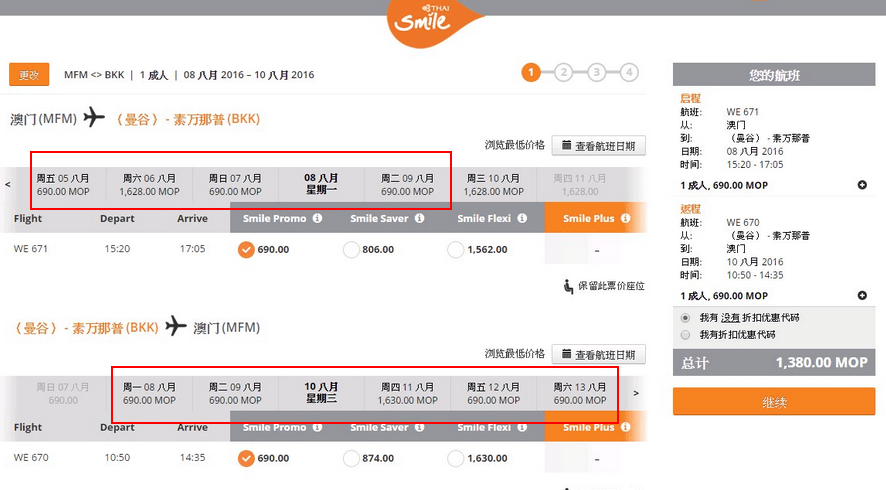Select WE 671 Smile Promo 690.00 fare
Viewport: 886px width, 490px height.
point(246,249)
